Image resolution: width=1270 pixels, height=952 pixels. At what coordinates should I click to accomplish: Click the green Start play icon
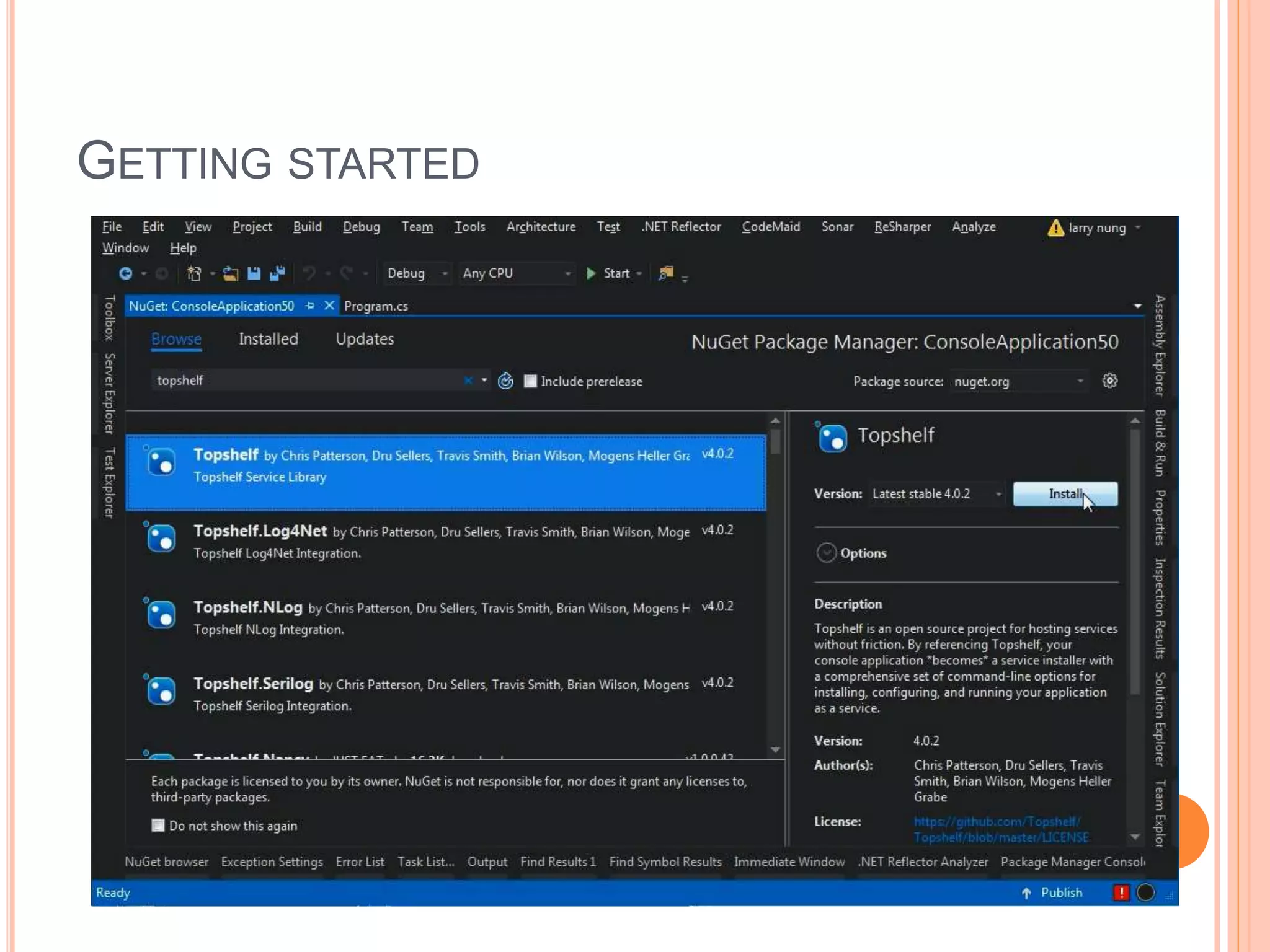(x=591, y=273)
